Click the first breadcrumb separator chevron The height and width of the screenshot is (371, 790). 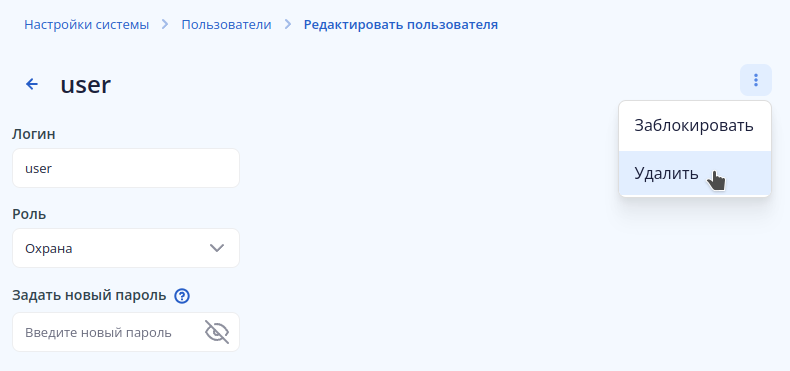pos(165,24)
